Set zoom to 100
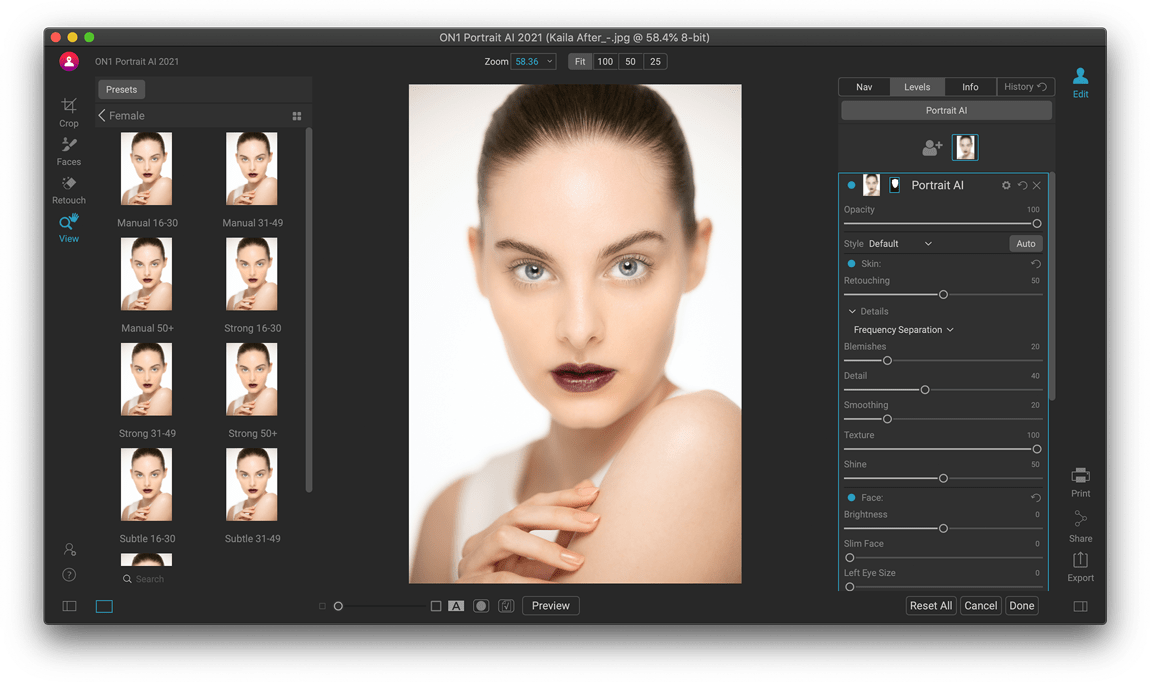 (x=605, y=62)
